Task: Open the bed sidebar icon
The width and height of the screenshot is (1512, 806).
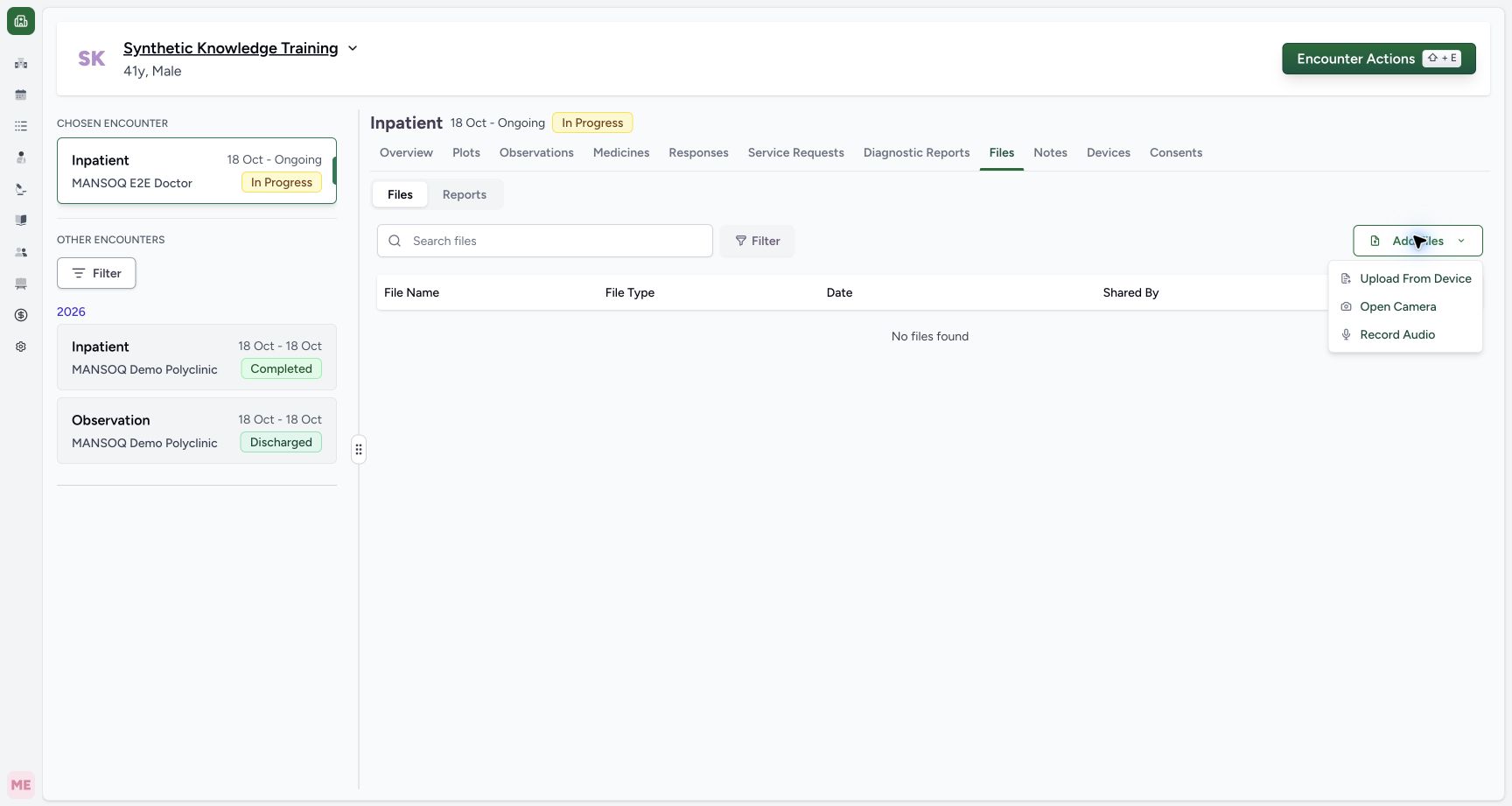Action: 21,284
